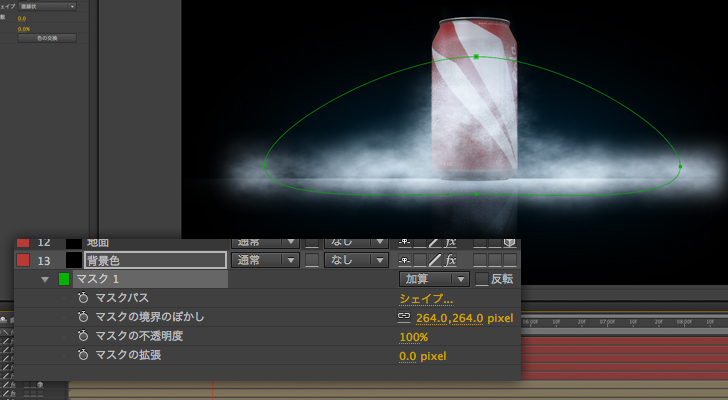
Task: Click the stopwatch icon for マスクパス
Action: tap(84, 298)
